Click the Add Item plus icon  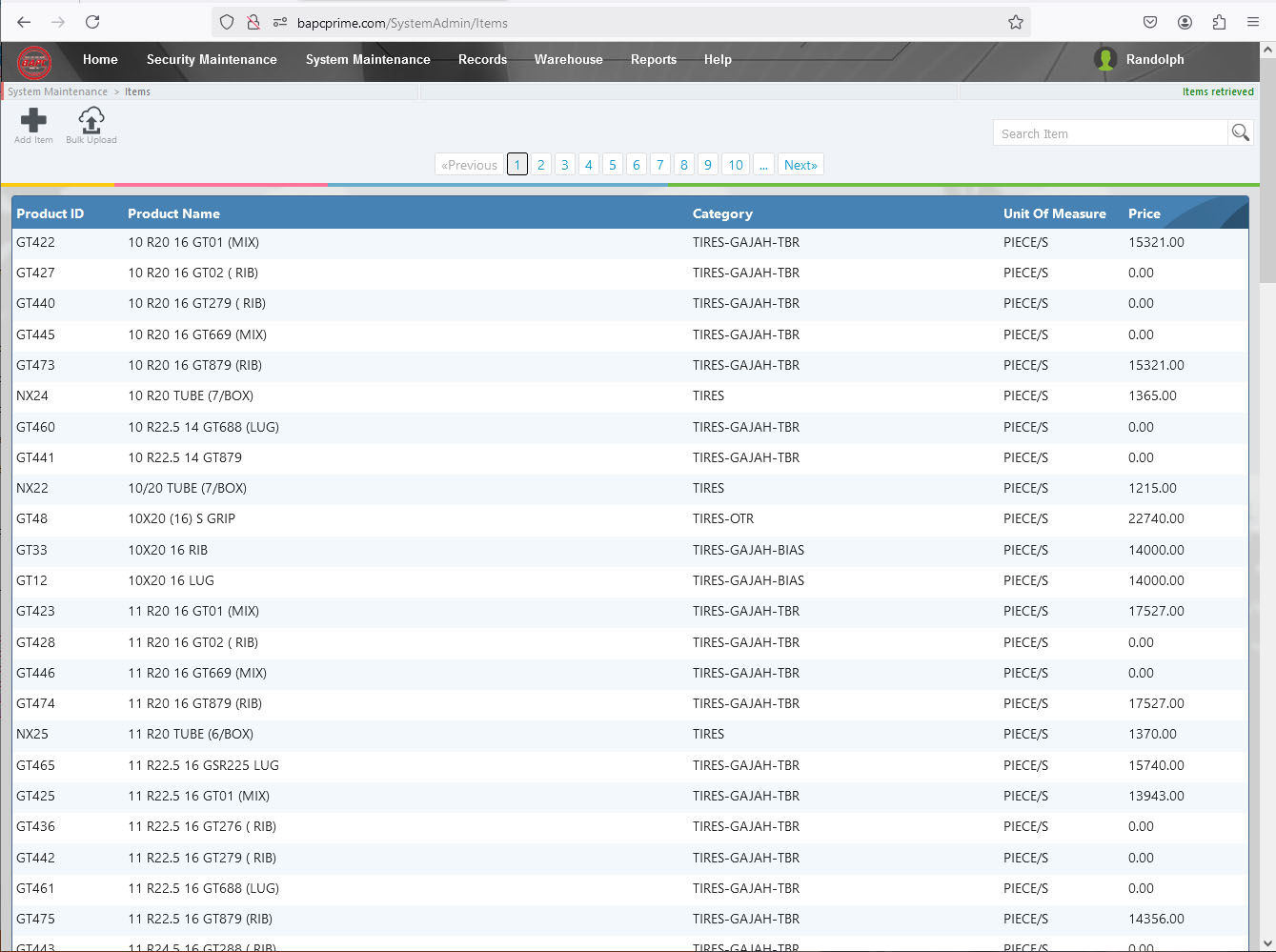[33, 121]
